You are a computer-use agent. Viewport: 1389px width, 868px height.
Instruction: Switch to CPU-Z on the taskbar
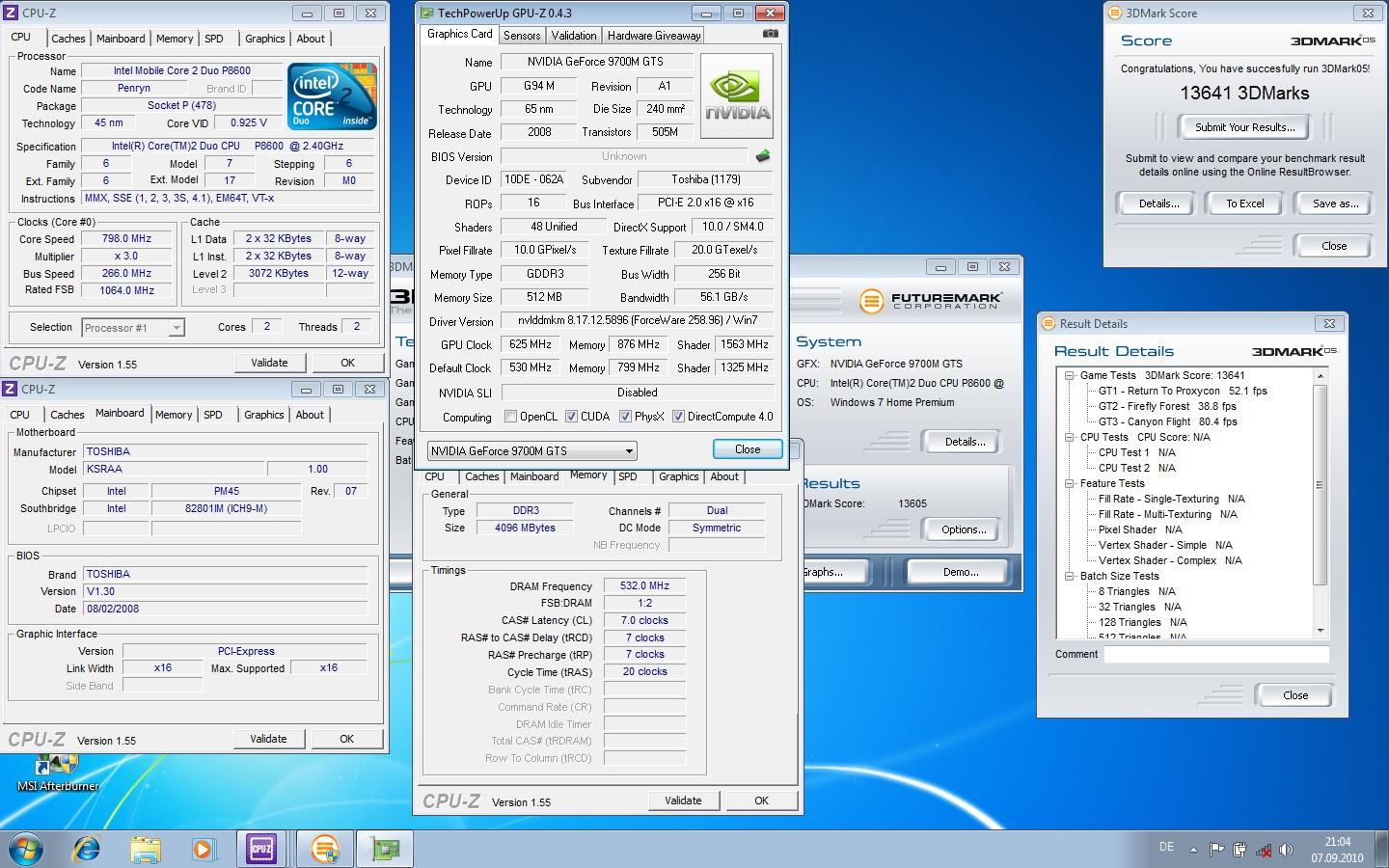(x=261, y=849)
